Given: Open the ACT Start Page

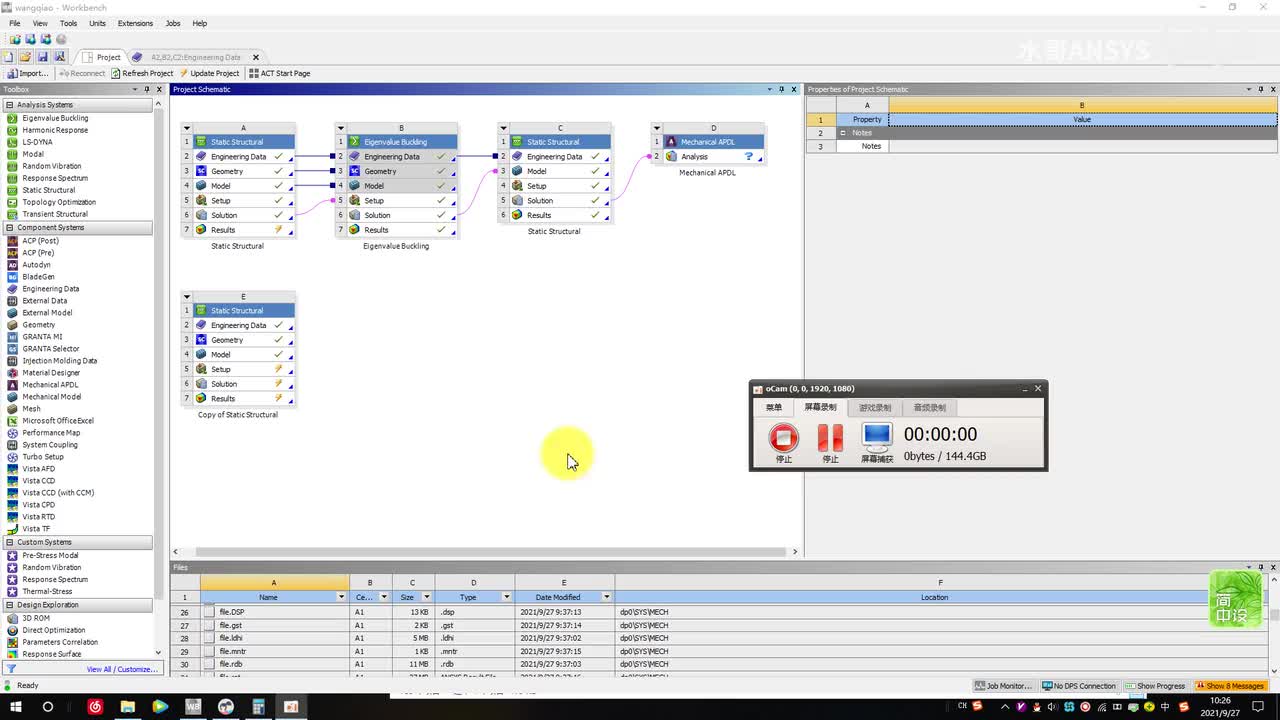Looking at the screenshot, I should (x=280, y=73).
